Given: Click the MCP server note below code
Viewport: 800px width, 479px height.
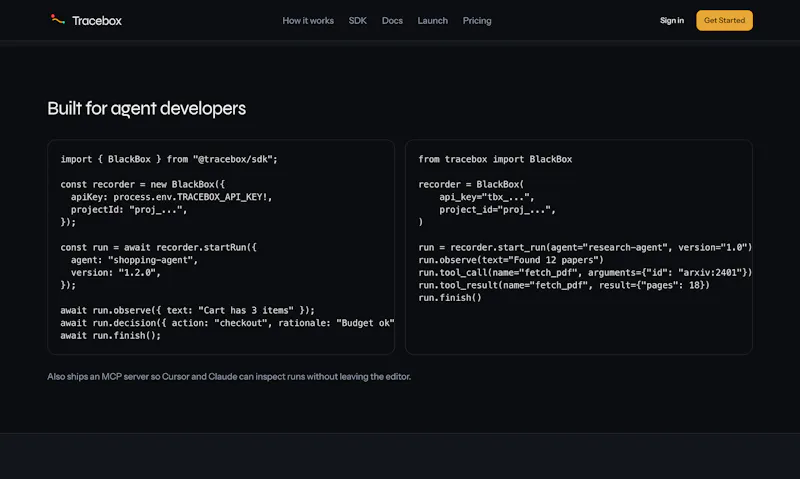Looking at the screenshot, I should coord(229,376).
